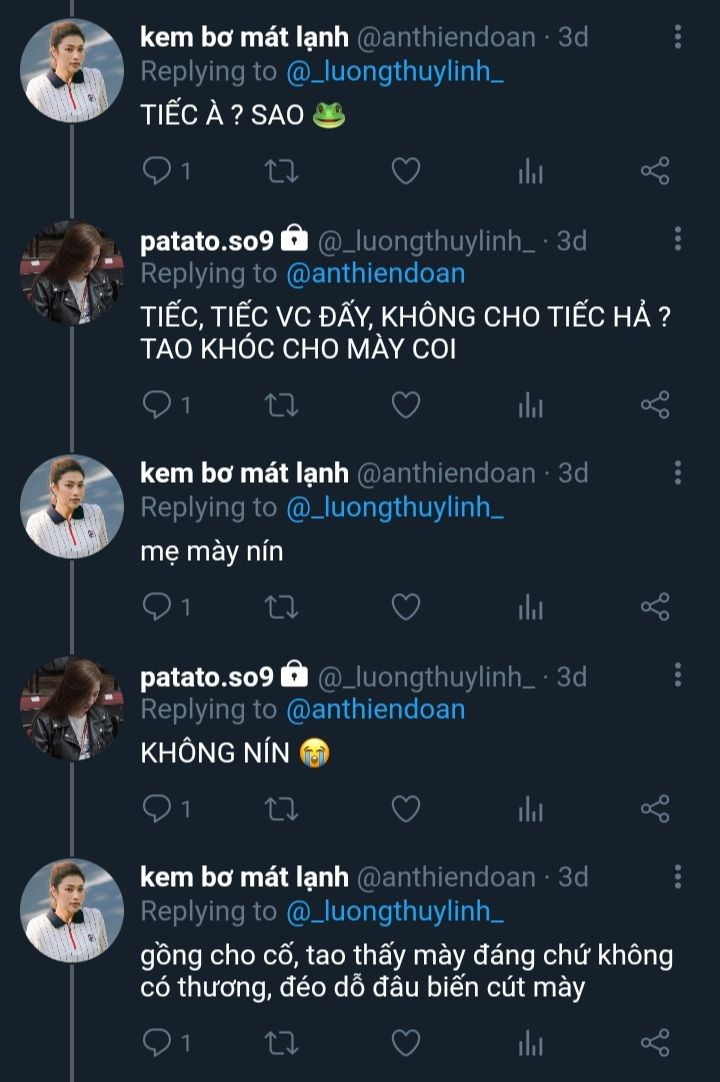Retweet the "TIẾC À ? SAO" tweet
The image size is (720, 1082).
[281, 172]
